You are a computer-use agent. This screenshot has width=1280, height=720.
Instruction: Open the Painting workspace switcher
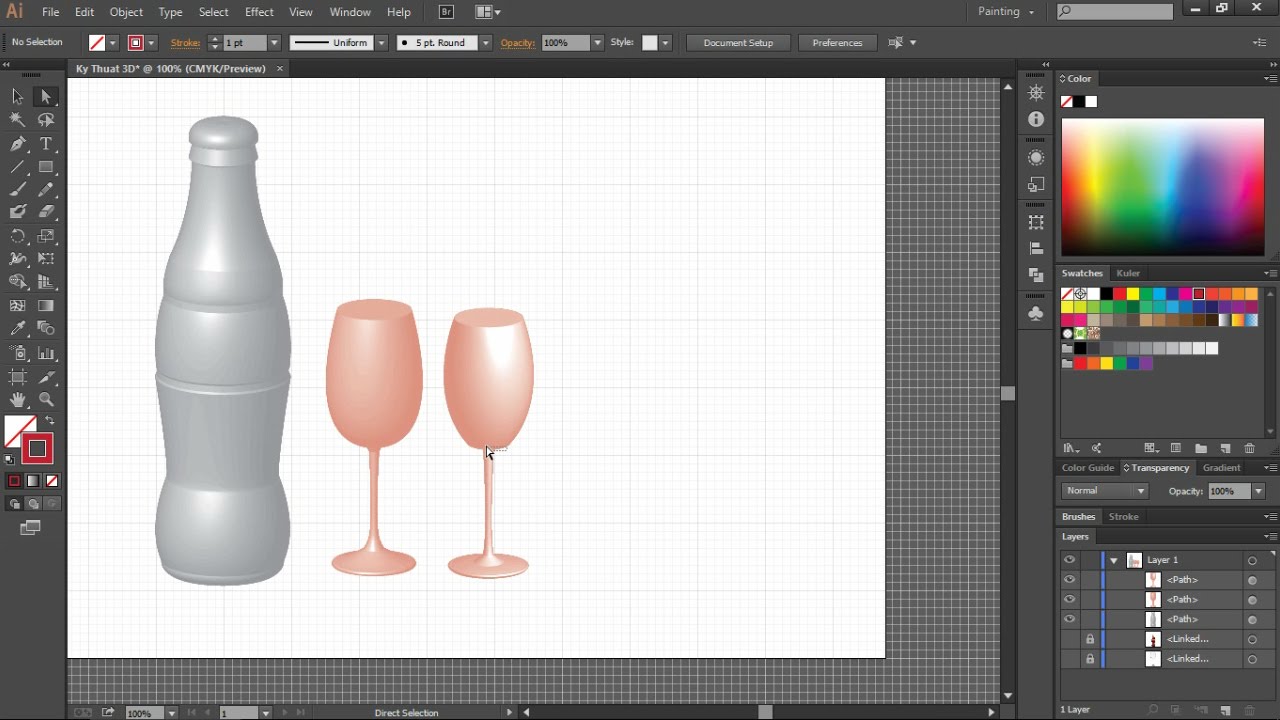1005,12
